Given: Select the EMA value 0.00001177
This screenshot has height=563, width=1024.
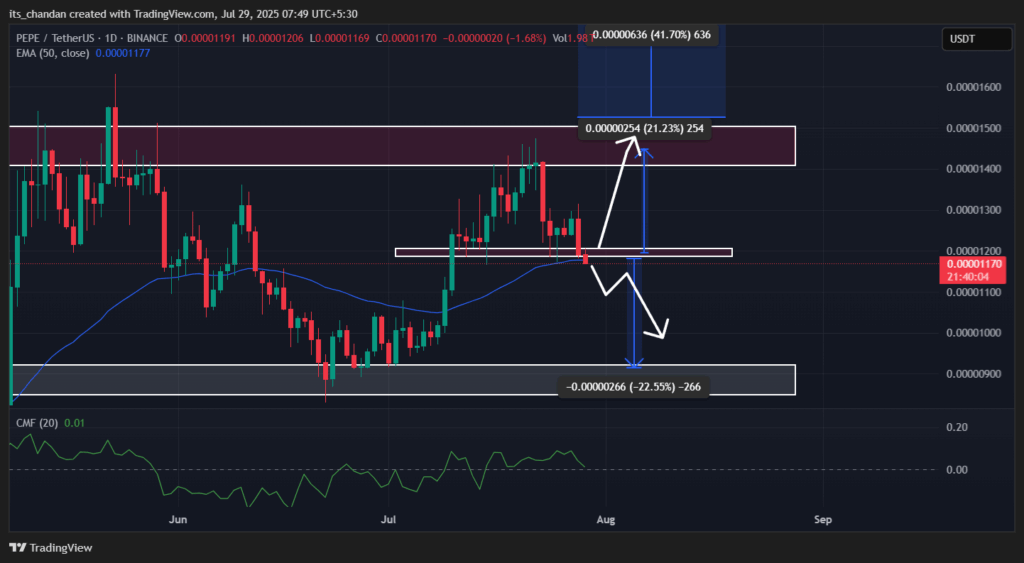Looking at the screenshot, I should (123, 53).
